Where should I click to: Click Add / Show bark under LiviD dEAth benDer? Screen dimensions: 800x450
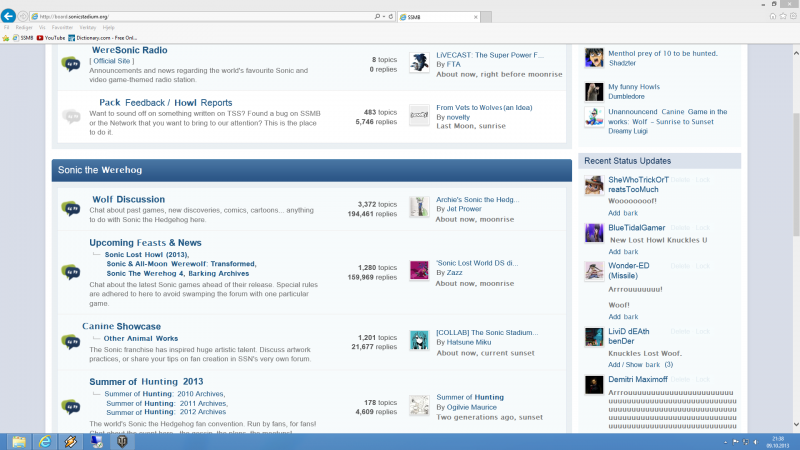(640, 365)
